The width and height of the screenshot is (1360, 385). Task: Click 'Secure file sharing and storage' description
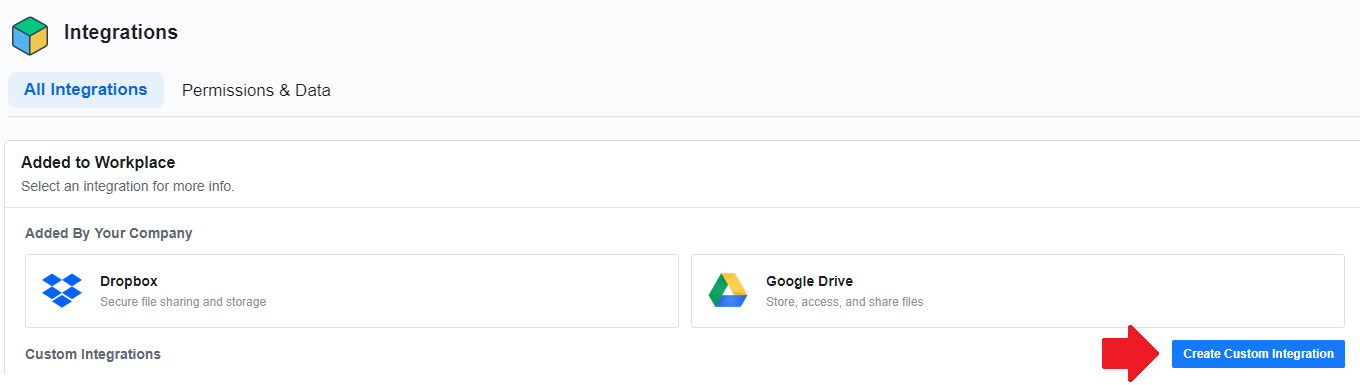(183, 301)
